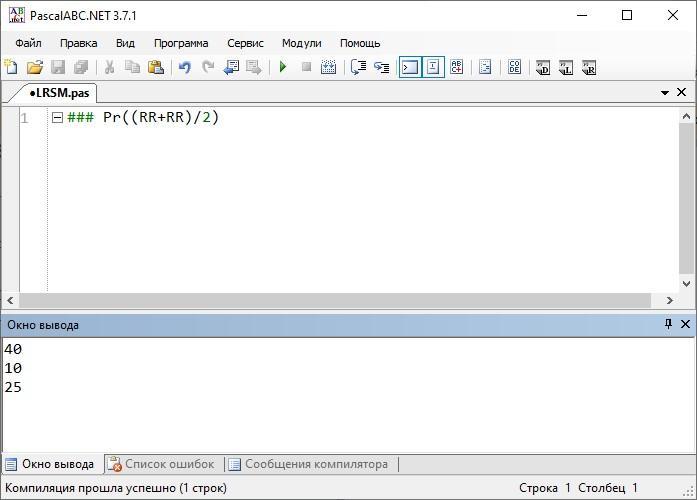The height and width of the screenshot is (500, 697).
Task: Toggle the input window button
Action: click(x=433, y=67)
